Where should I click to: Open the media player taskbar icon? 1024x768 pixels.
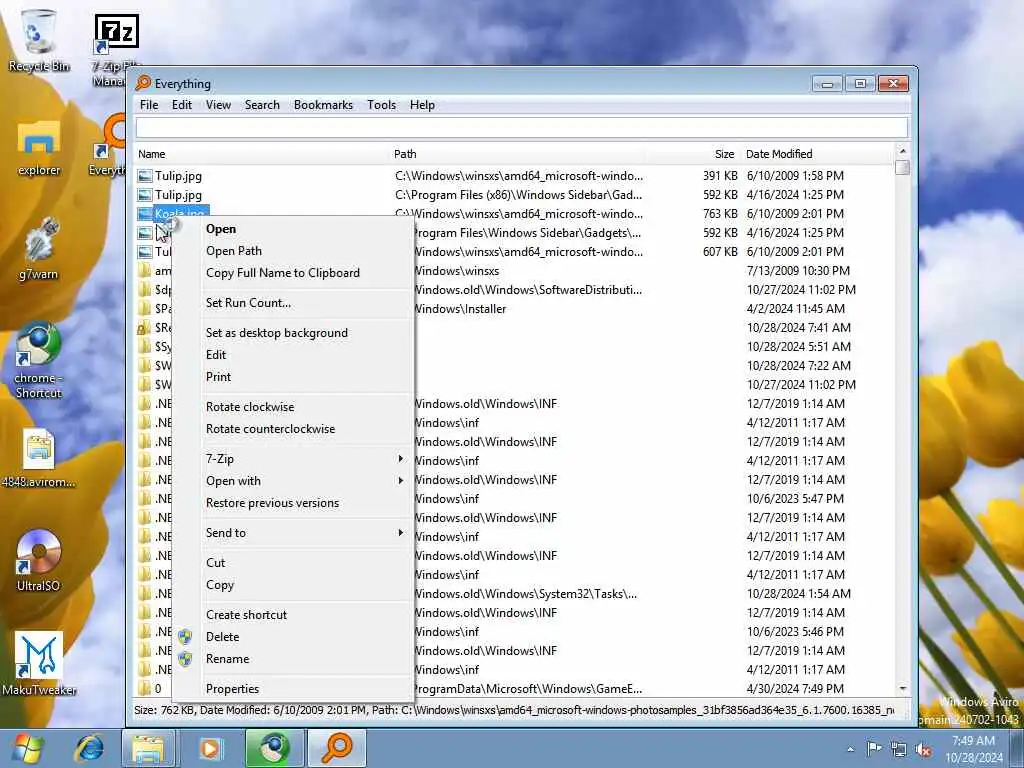pyautogui.click(x=210, y=748)
